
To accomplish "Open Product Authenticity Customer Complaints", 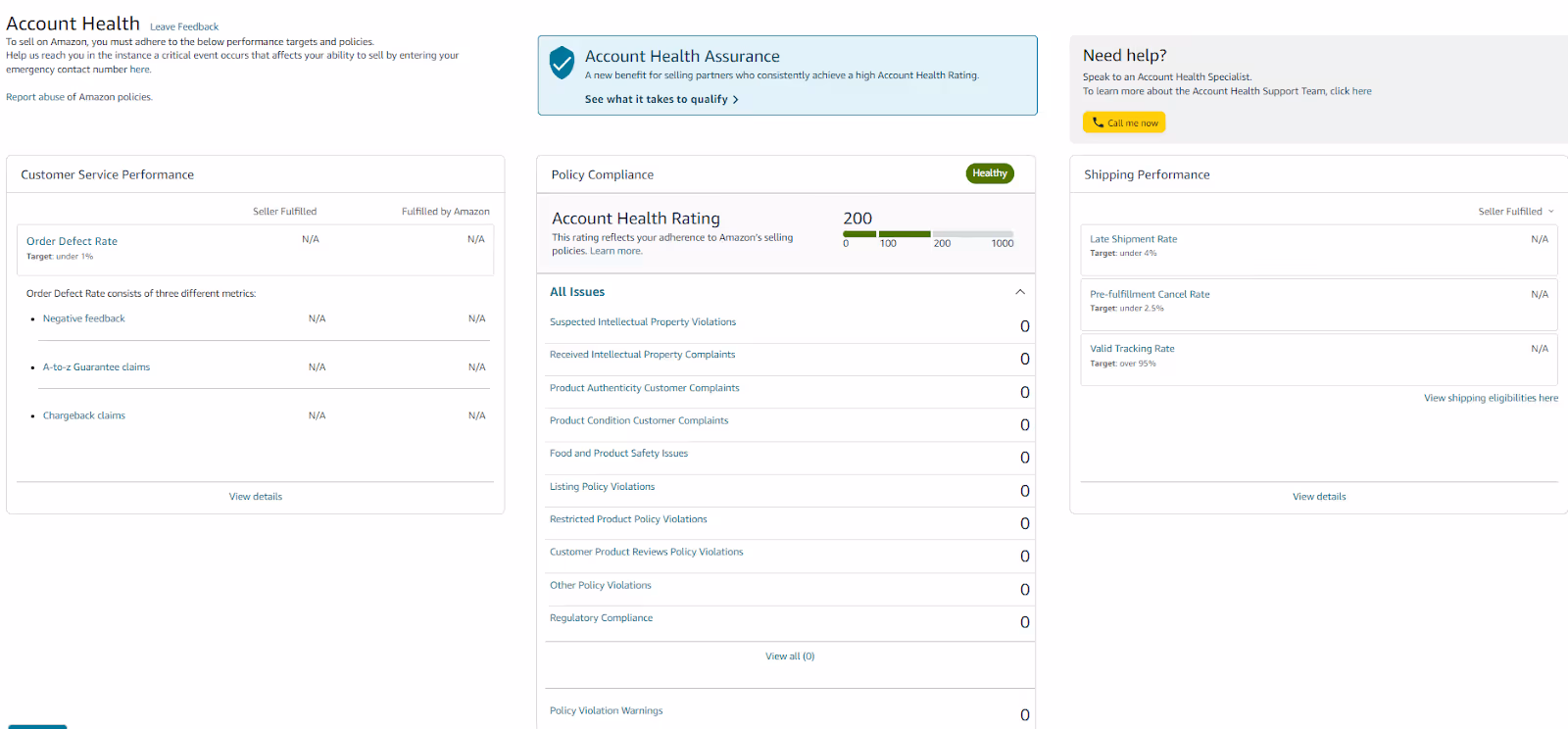I will click(645, 388).
